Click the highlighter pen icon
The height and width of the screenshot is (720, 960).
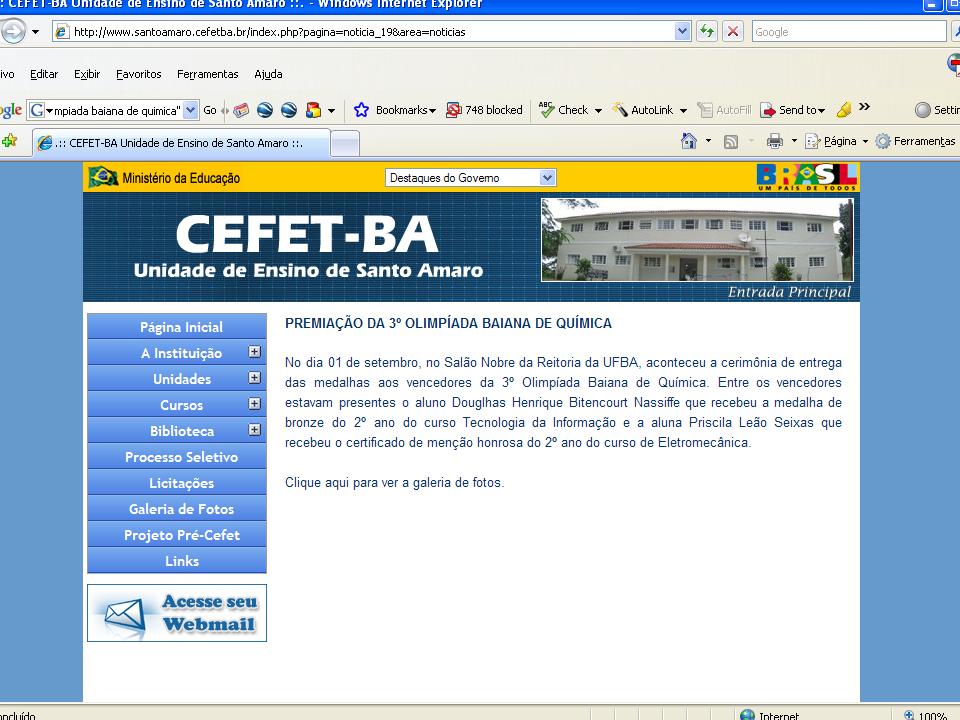coord(844,110)
